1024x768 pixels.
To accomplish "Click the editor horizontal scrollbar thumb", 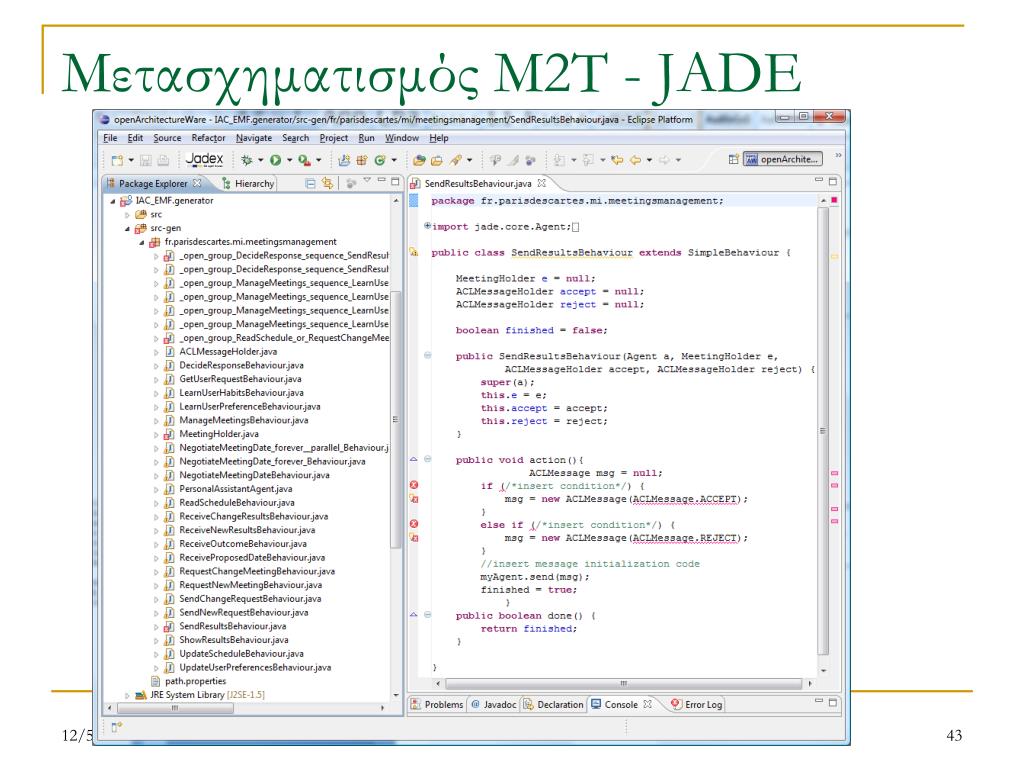I will (624, 684).
